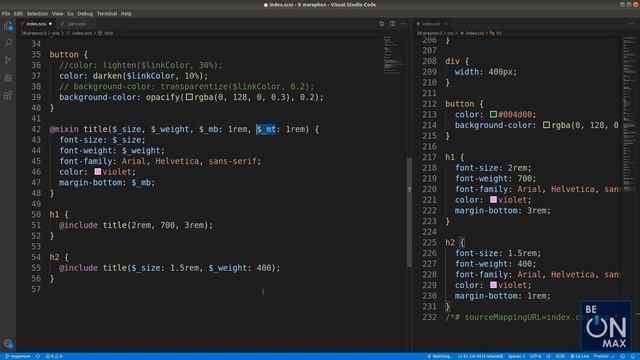Image resolution: width=640 pixels, height=360 pixels.
Task: Click the split editor icon in left editor
Action: click(392, 24)
